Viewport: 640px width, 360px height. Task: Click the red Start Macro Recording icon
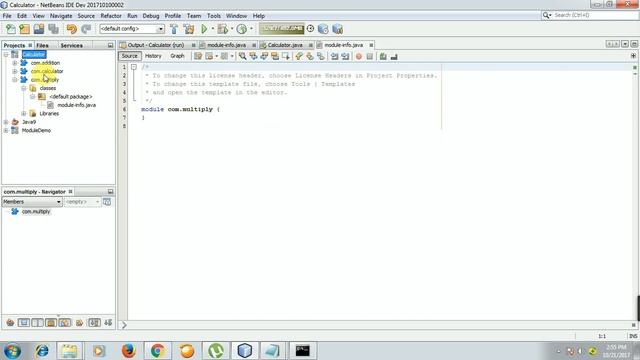point(359,56)
